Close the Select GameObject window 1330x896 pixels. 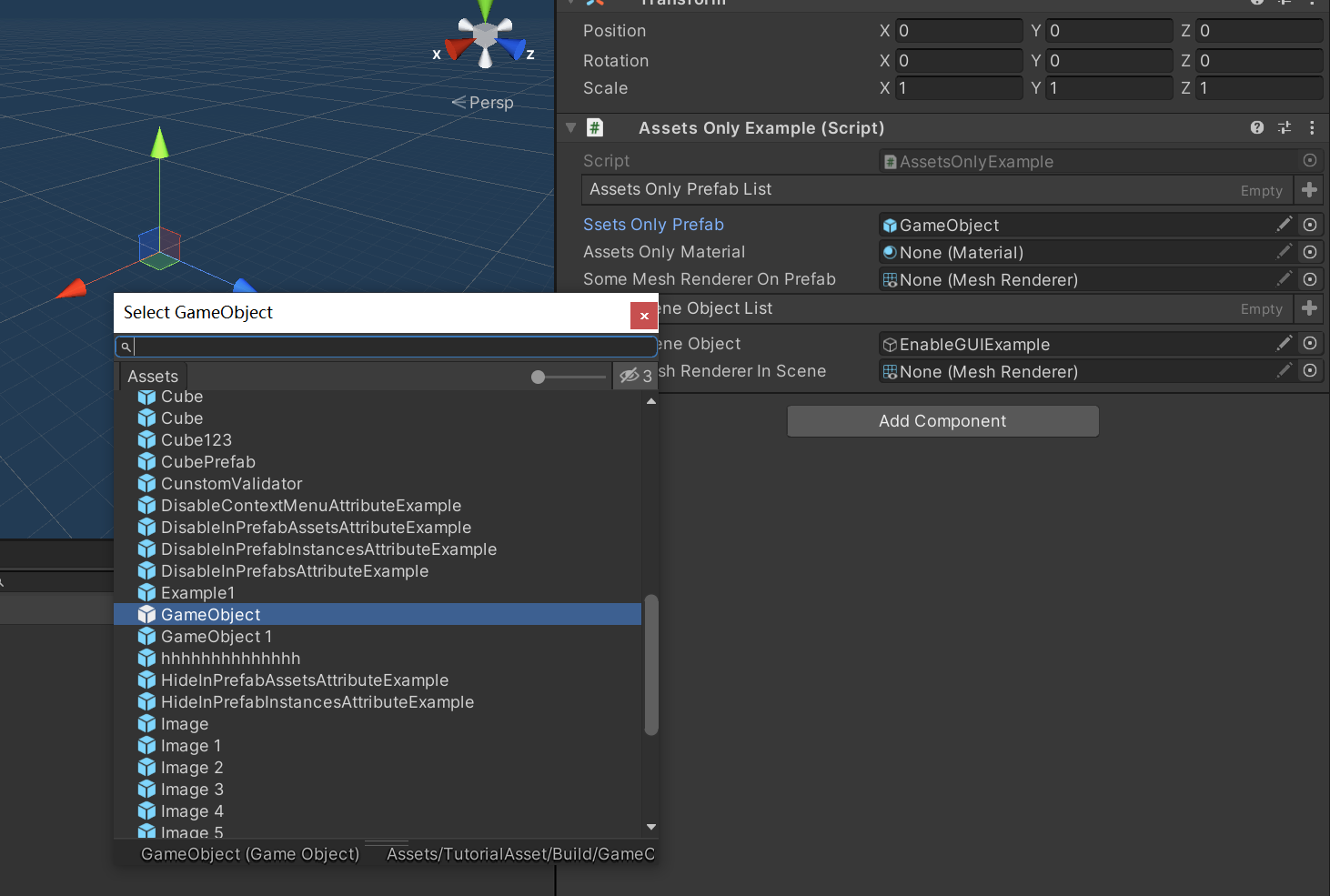[x=644, y=316]
